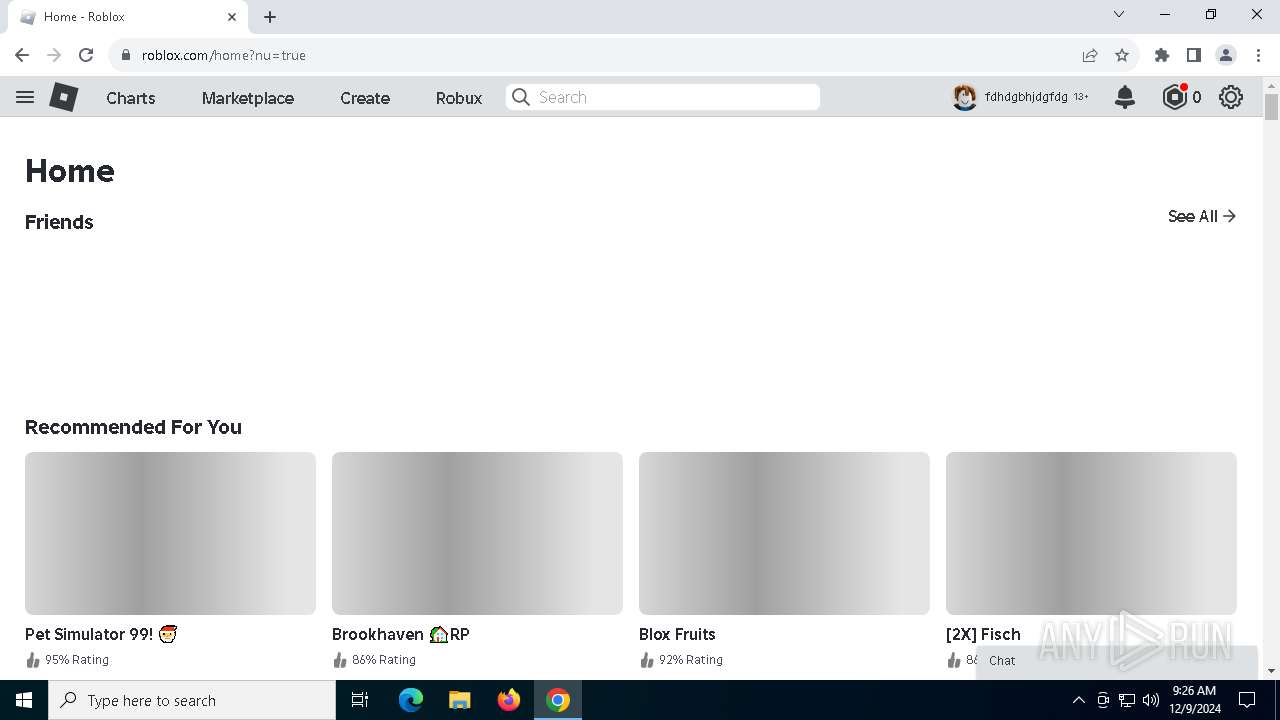Image resolution: width=1280 pixels, height=720 pixels.
Task: Open the notifications bell
Action: (x=1125, y=97)
